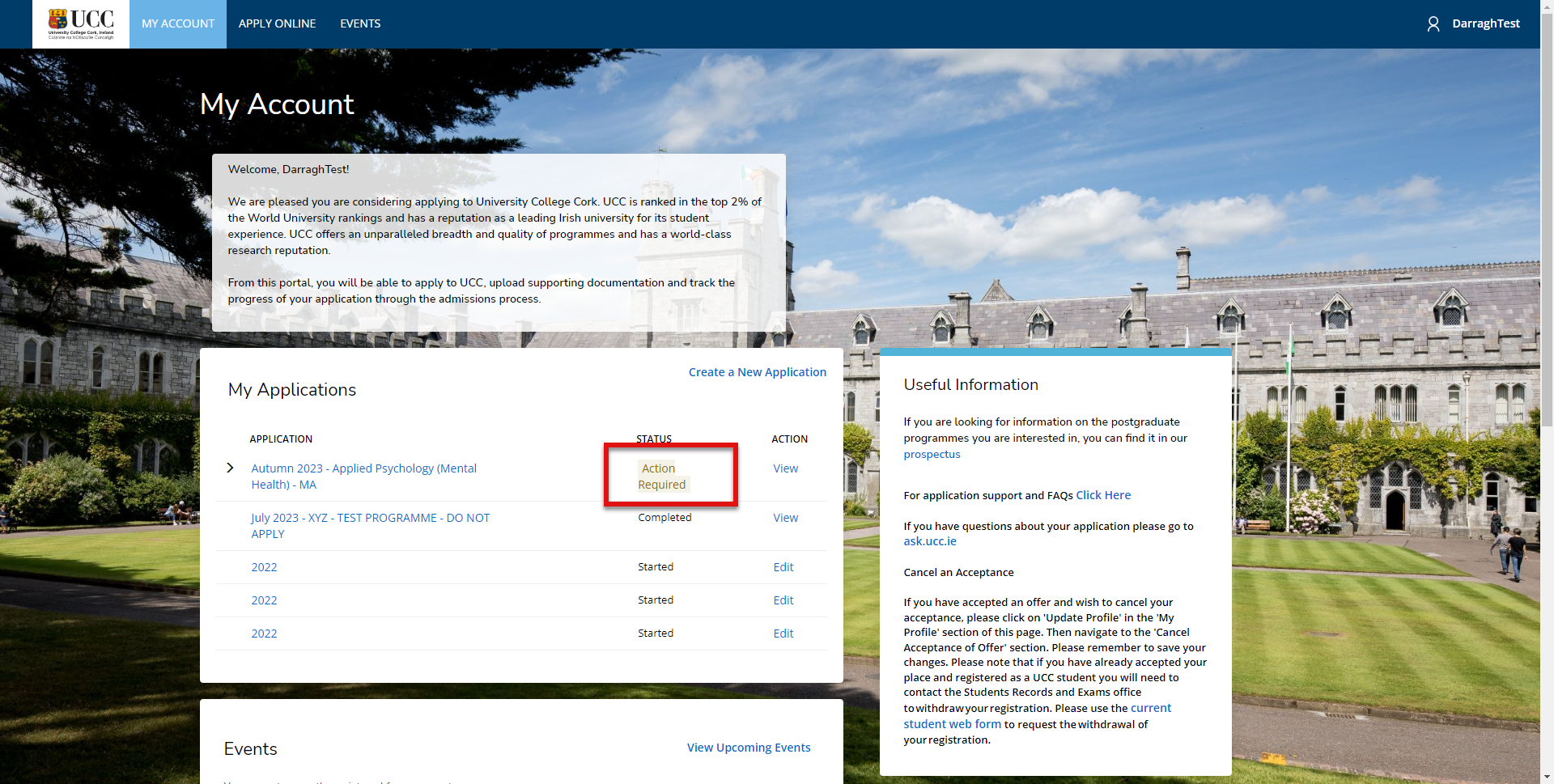Open the DarraghTest account menu
This screenshot has width=1554, height=784.
(x=1485, y=24)
